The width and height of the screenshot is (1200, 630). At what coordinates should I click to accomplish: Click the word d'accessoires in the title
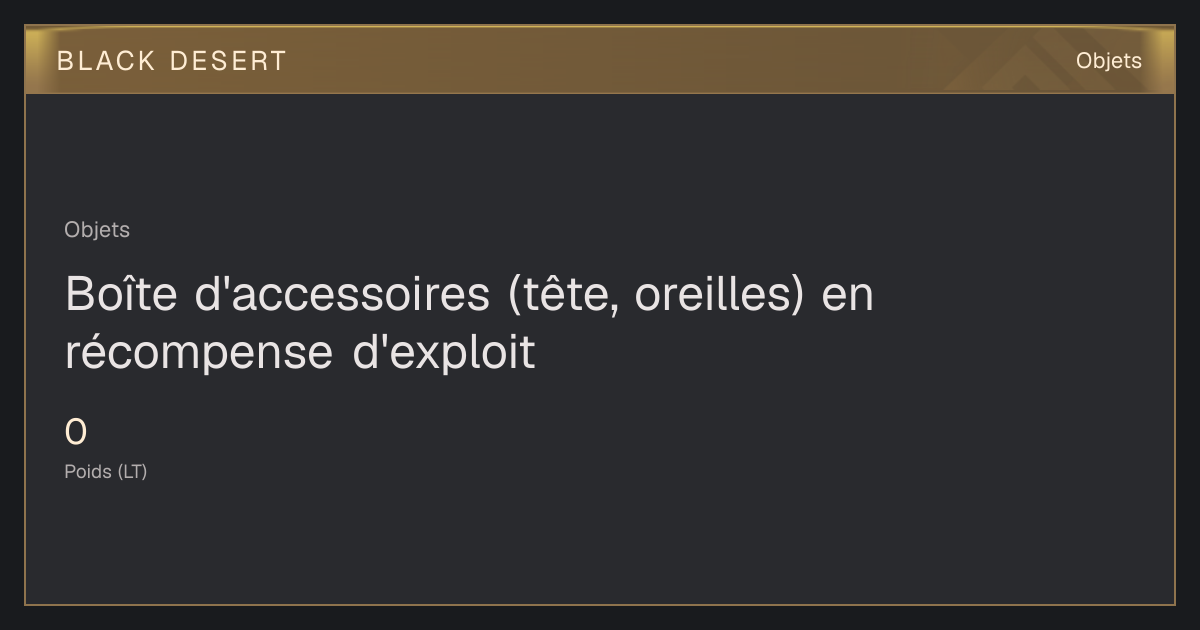[x=342, y=295]
